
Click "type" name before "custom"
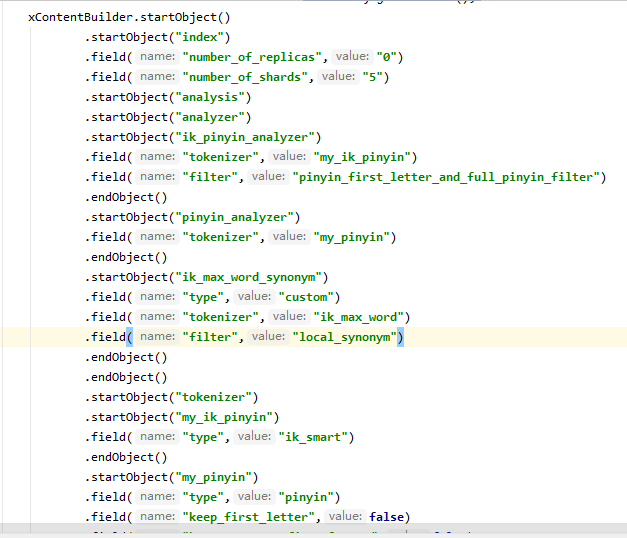pyautogui.click(x=203, y=297)
